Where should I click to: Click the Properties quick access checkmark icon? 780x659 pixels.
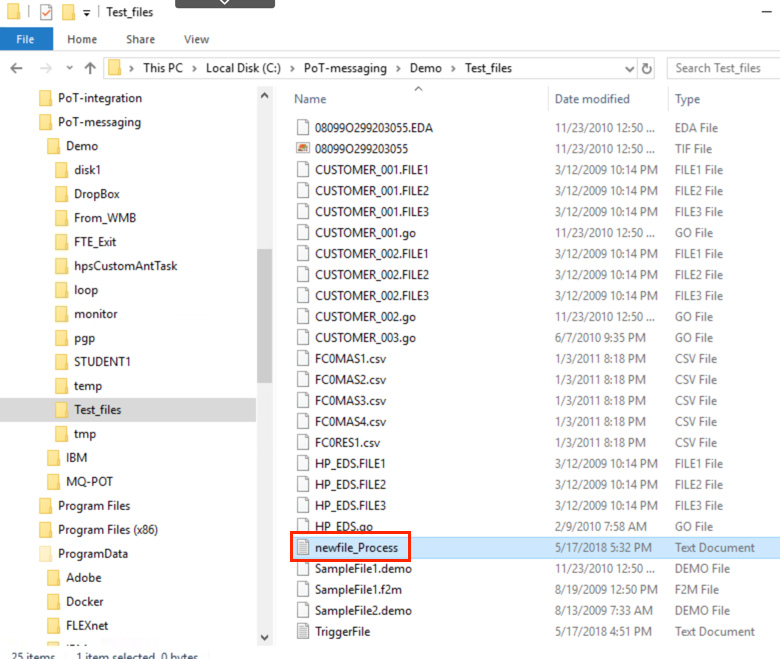click(x=46, y=11)
